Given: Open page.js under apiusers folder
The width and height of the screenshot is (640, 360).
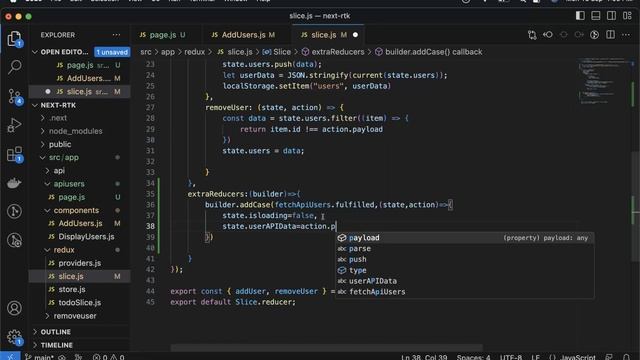Looking at the screenshot, I should coord(72,197).
